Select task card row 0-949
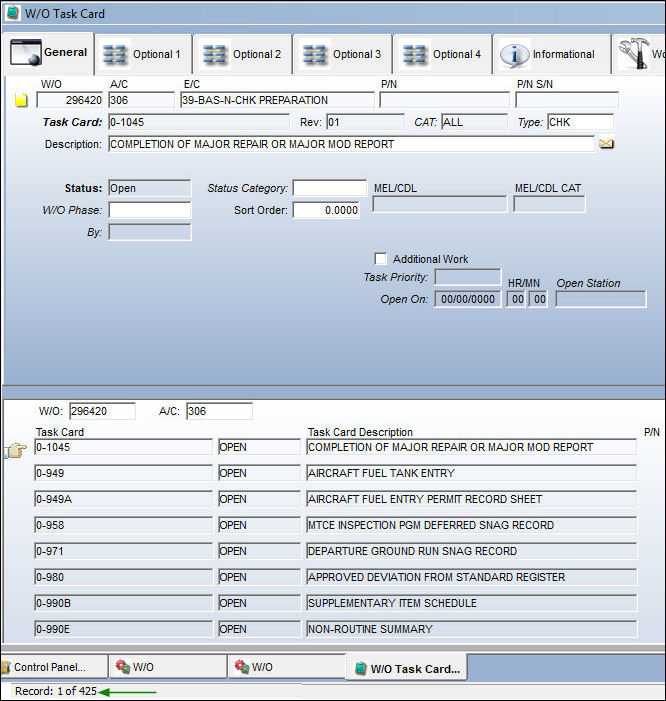Image resolution: width=666 pixels, height=701 pixels. coord(123,473)
